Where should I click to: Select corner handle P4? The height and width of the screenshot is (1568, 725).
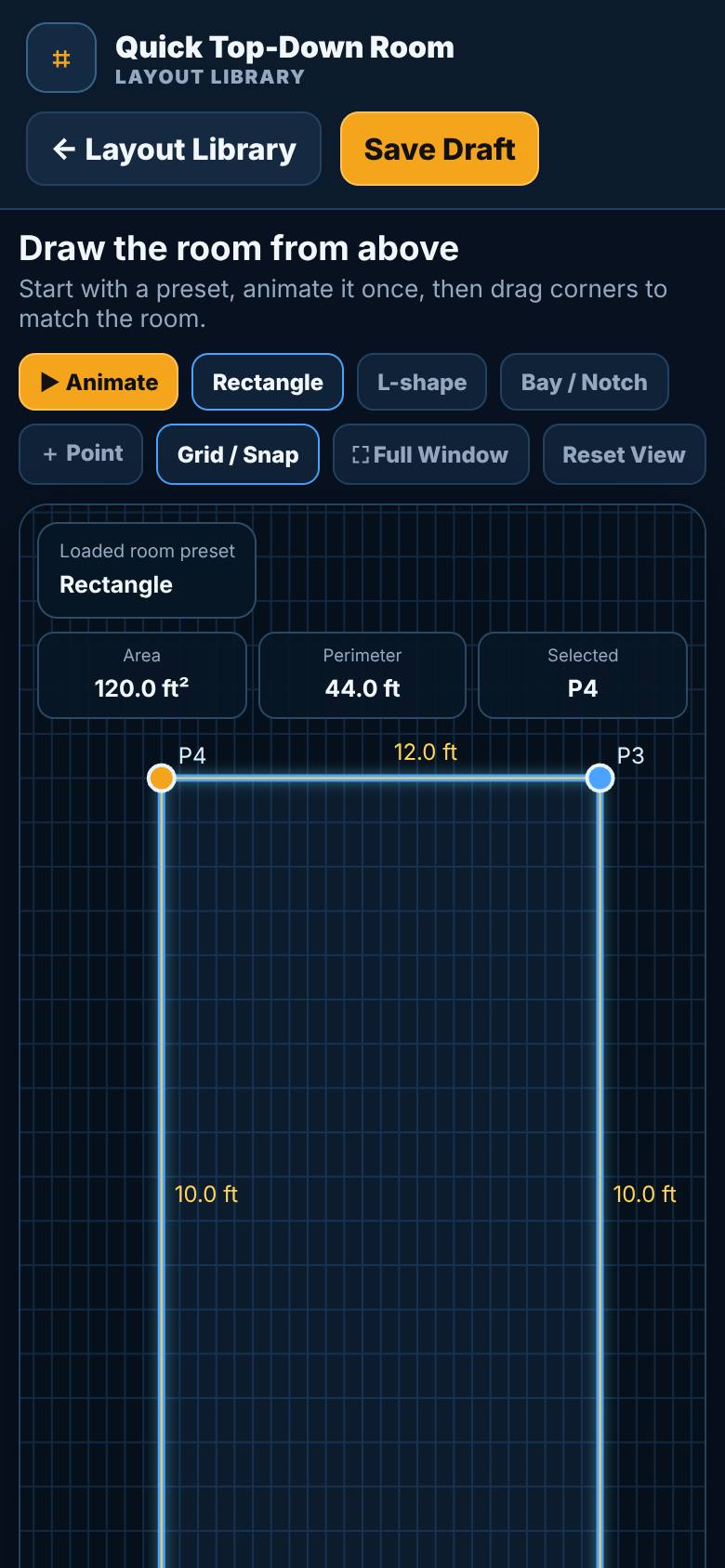pos(162,777)
